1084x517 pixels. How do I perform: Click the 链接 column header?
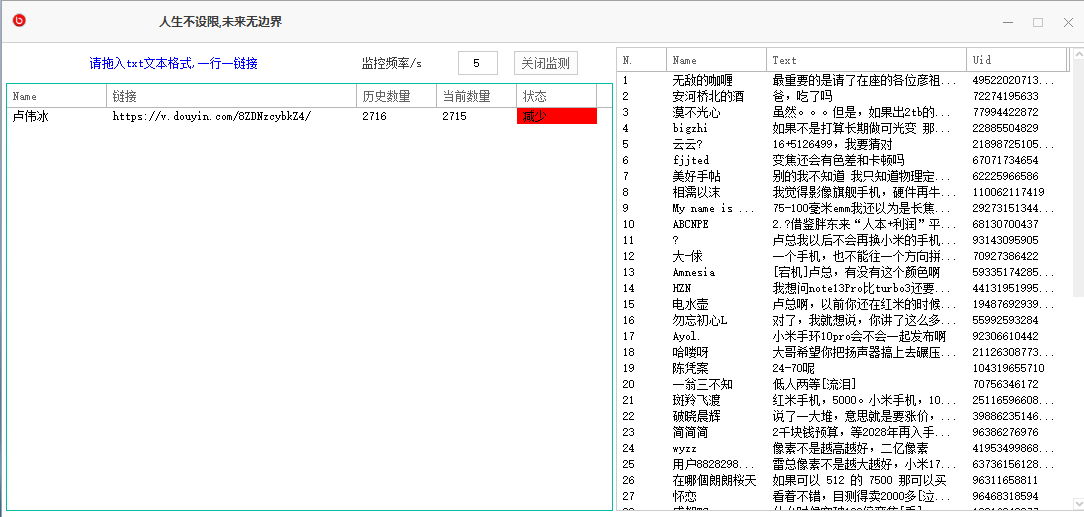[231, 96]
